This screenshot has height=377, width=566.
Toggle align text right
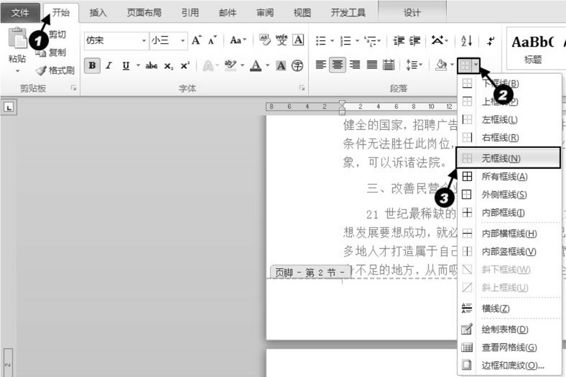click(355, 65)
